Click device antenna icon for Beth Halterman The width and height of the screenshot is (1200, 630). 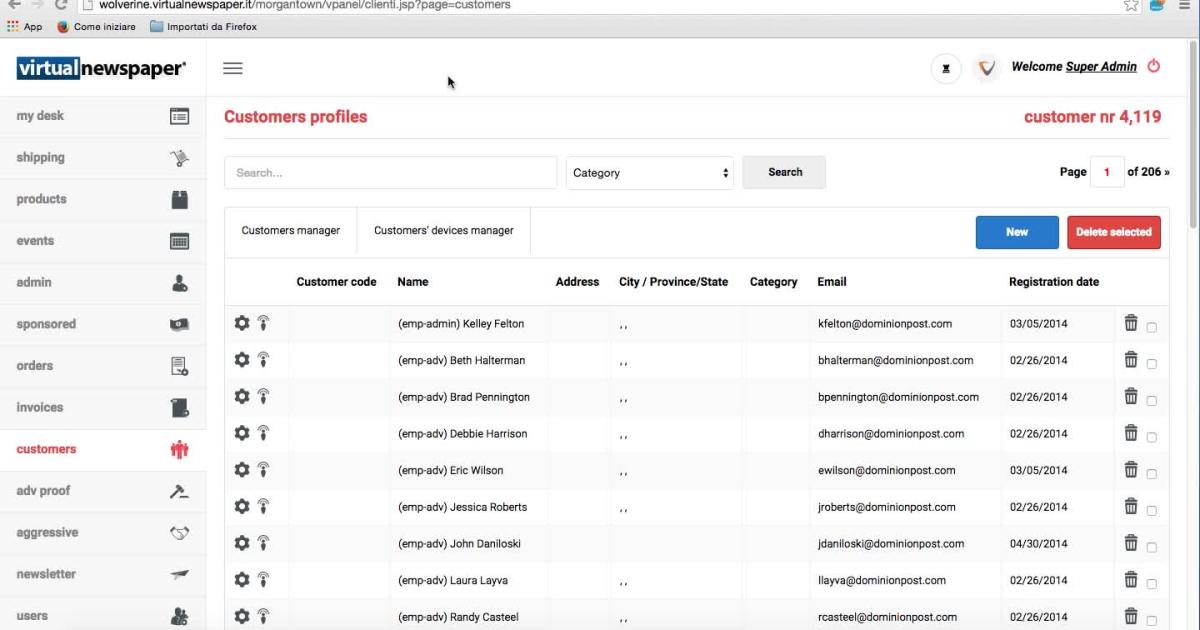click(x=263, y=360)
